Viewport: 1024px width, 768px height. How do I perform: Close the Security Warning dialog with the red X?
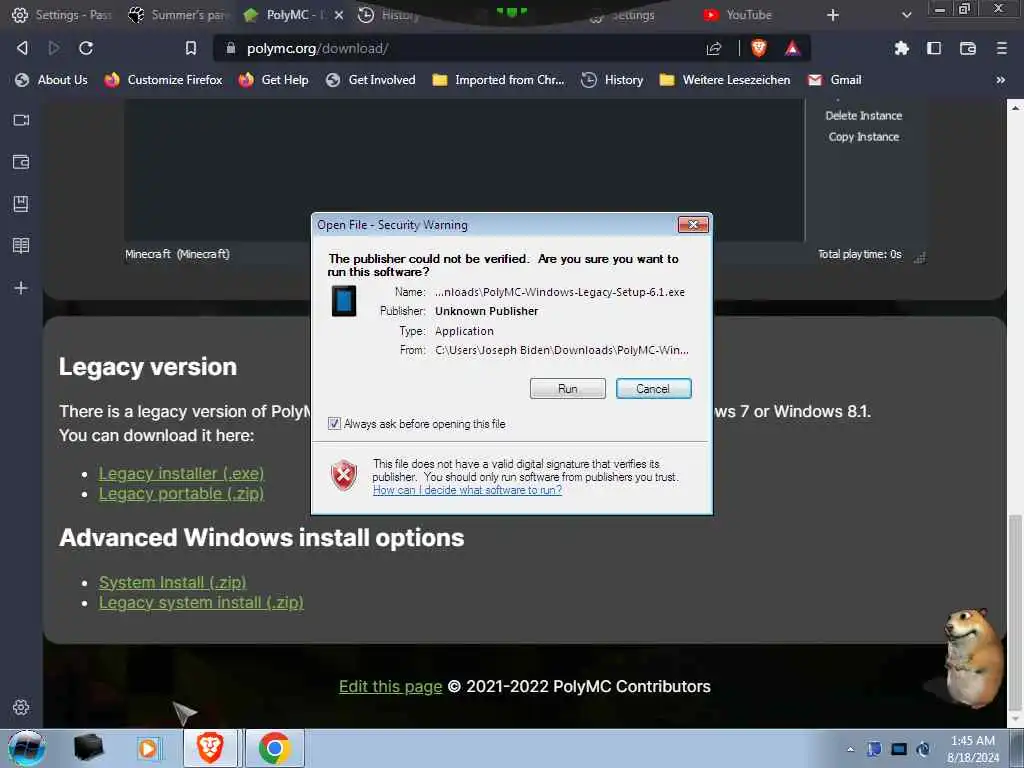click(693, 225)
